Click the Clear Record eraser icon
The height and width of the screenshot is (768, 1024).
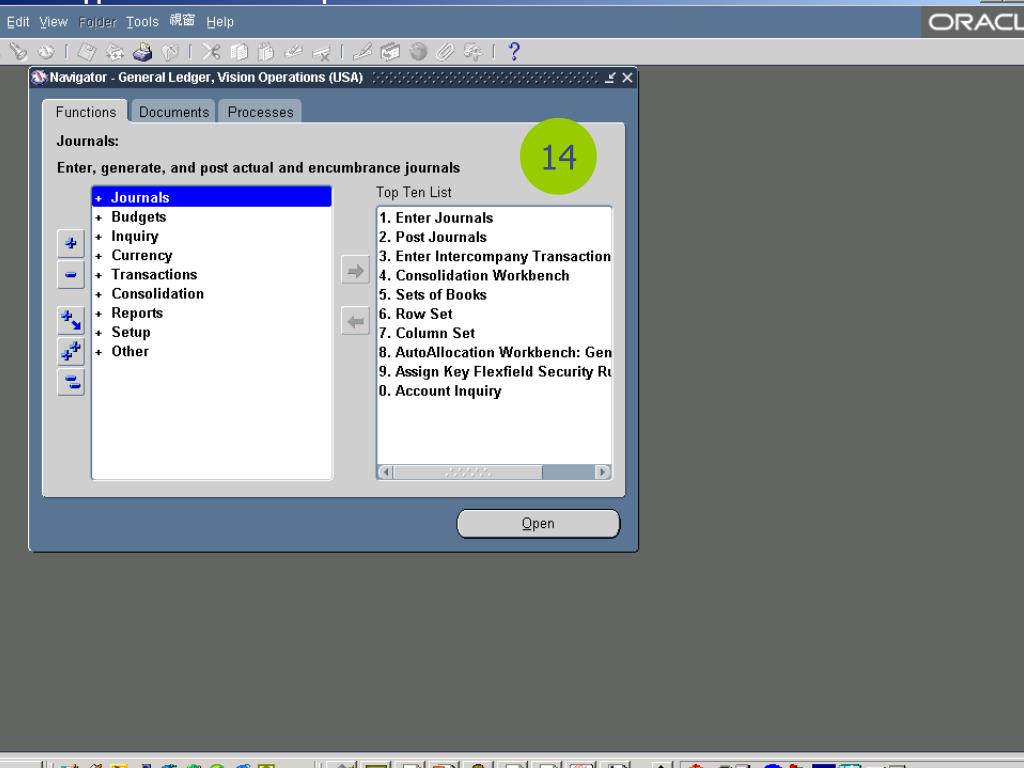point(294,51)
